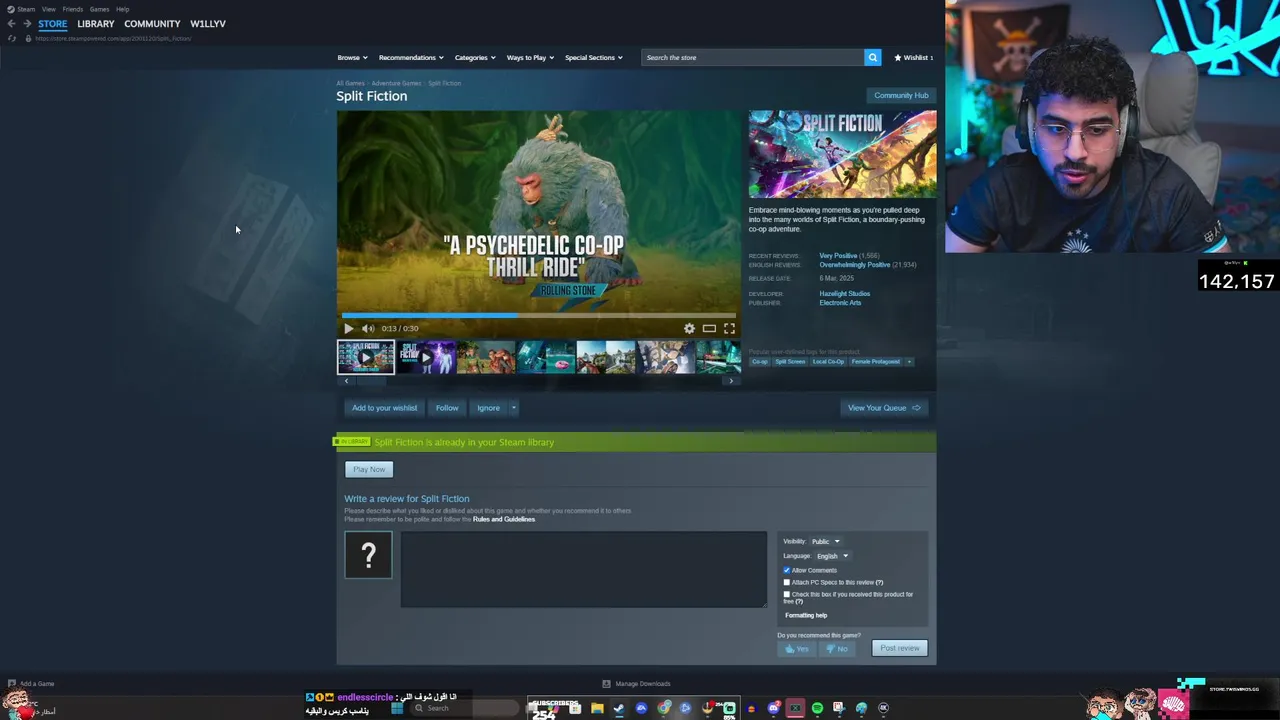The image size is (1280, 720).
Task: Check Attach PC Specs to this review
Action: pyautogui.click(x=787, y=582)
